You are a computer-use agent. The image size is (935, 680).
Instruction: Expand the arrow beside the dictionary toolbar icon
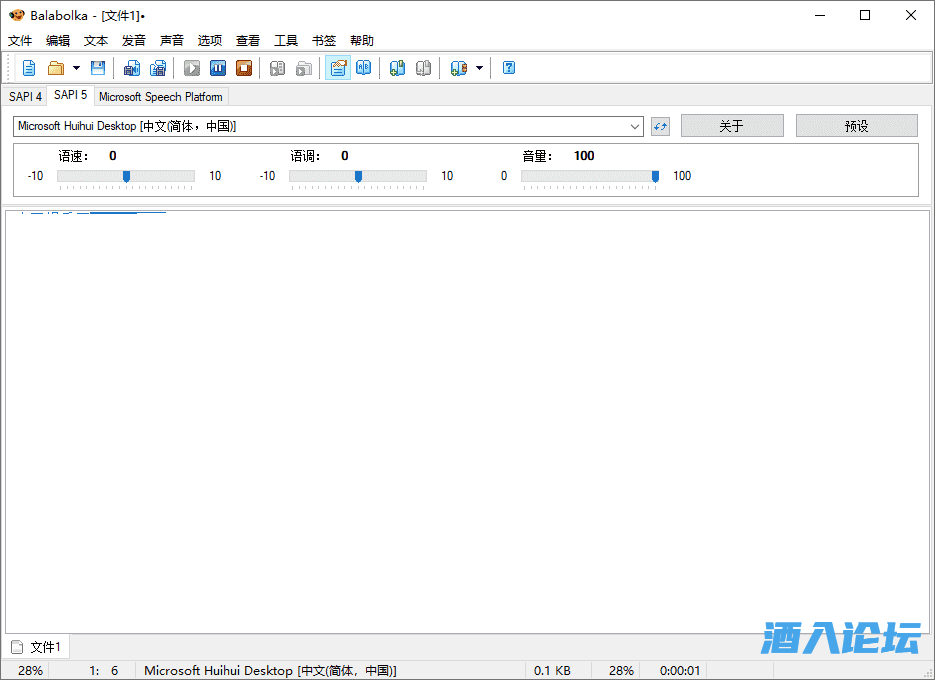click(x=479, y=68)
